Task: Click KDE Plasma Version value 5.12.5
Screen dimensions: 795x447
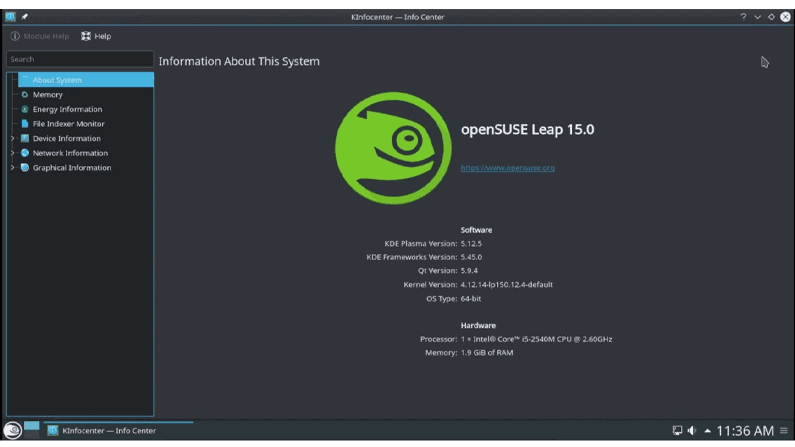Action: tap(471, 244)
